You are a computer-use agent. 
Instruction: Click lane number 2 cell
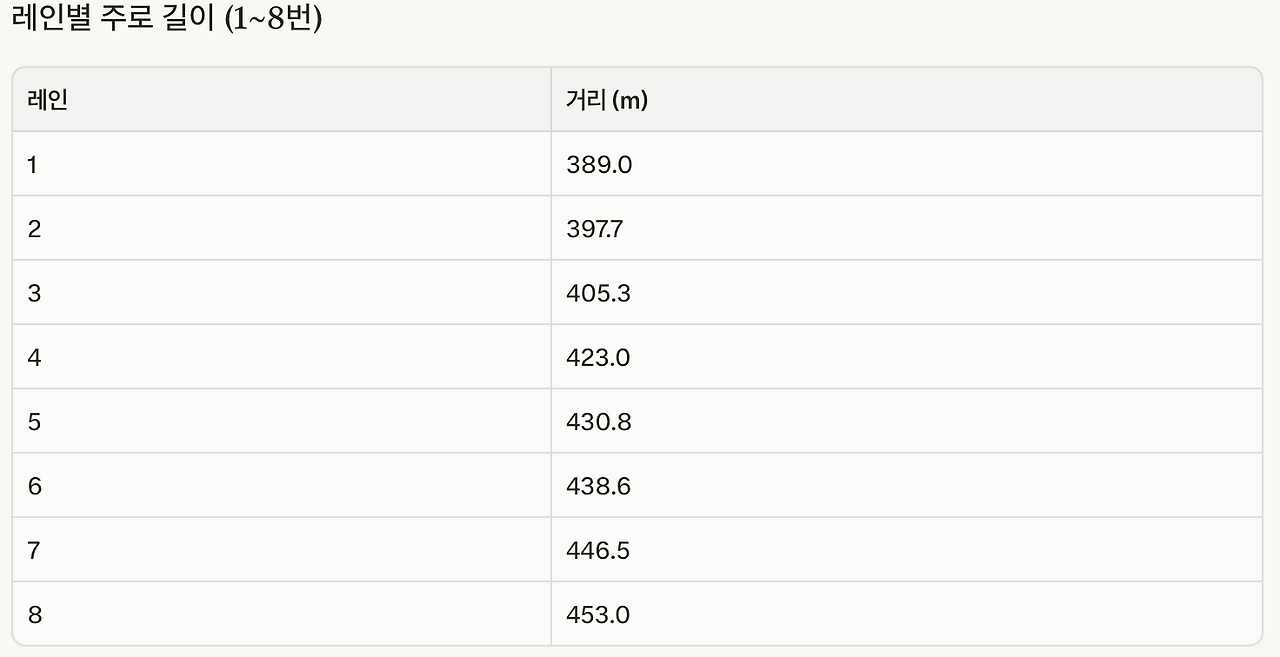pos(34,229)
